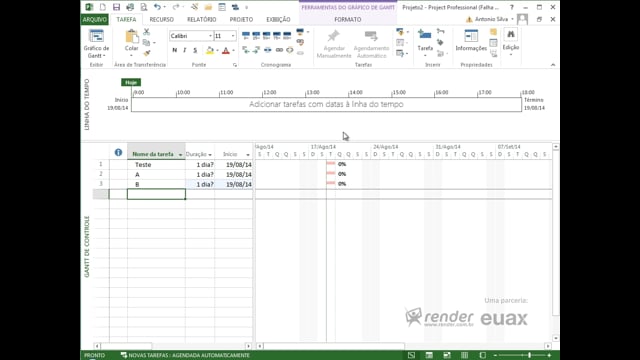Undo the last action
The width and height of the screenshot is (640, 360).
(157, 7)
